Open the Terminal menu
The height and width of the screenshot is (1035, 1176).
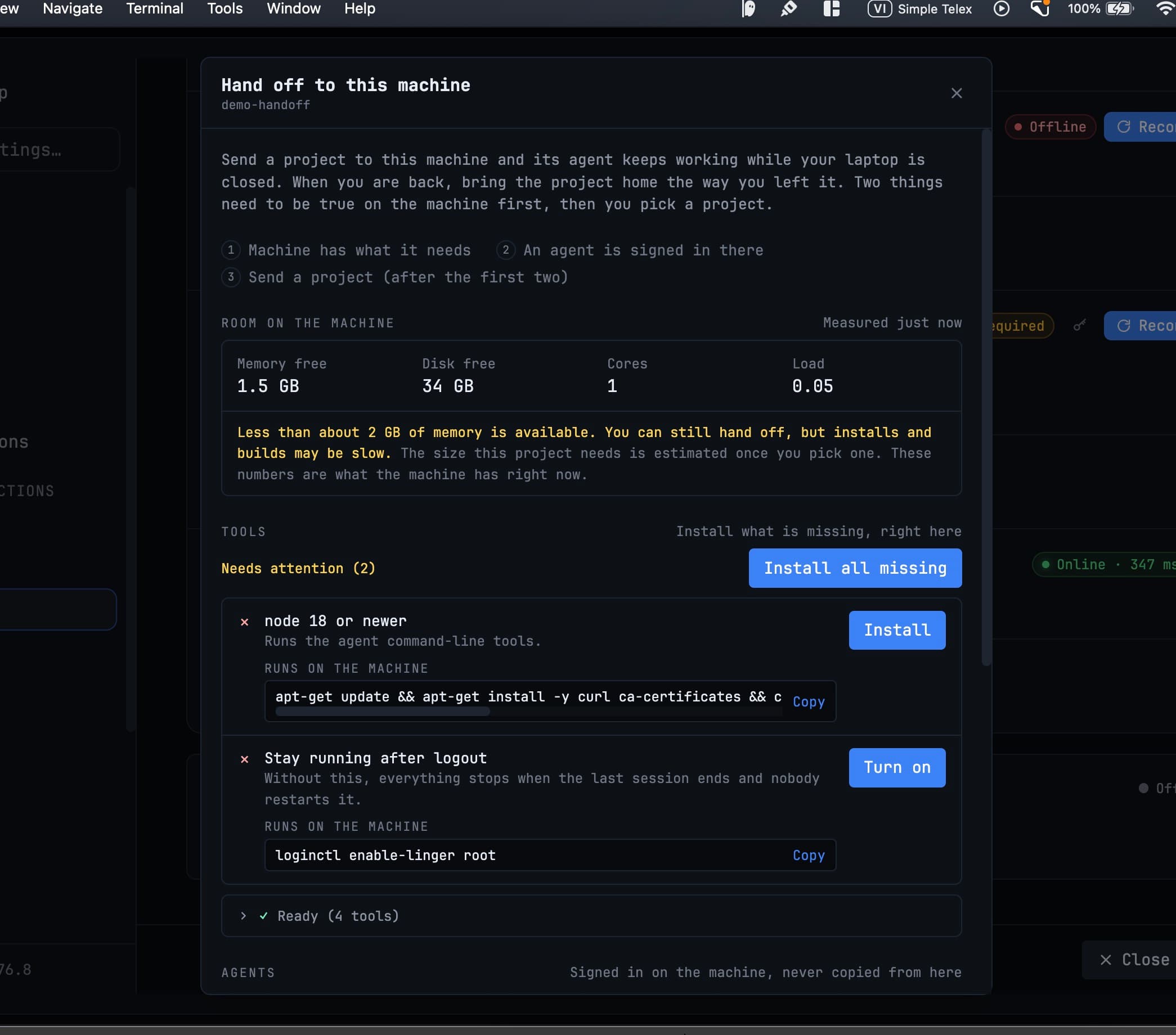[x=155, y=8]
